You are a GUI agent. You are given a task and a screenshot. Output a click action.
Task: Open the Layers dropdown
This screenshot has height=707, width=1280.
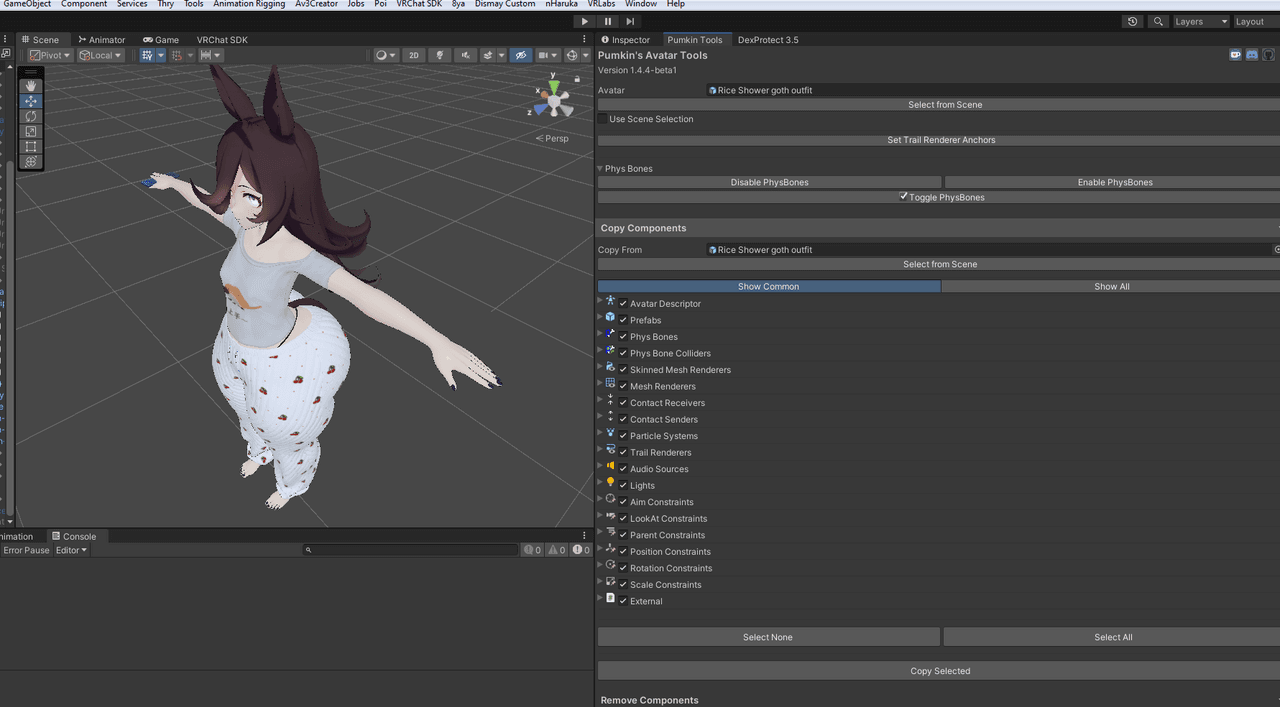pos(1200,21)
